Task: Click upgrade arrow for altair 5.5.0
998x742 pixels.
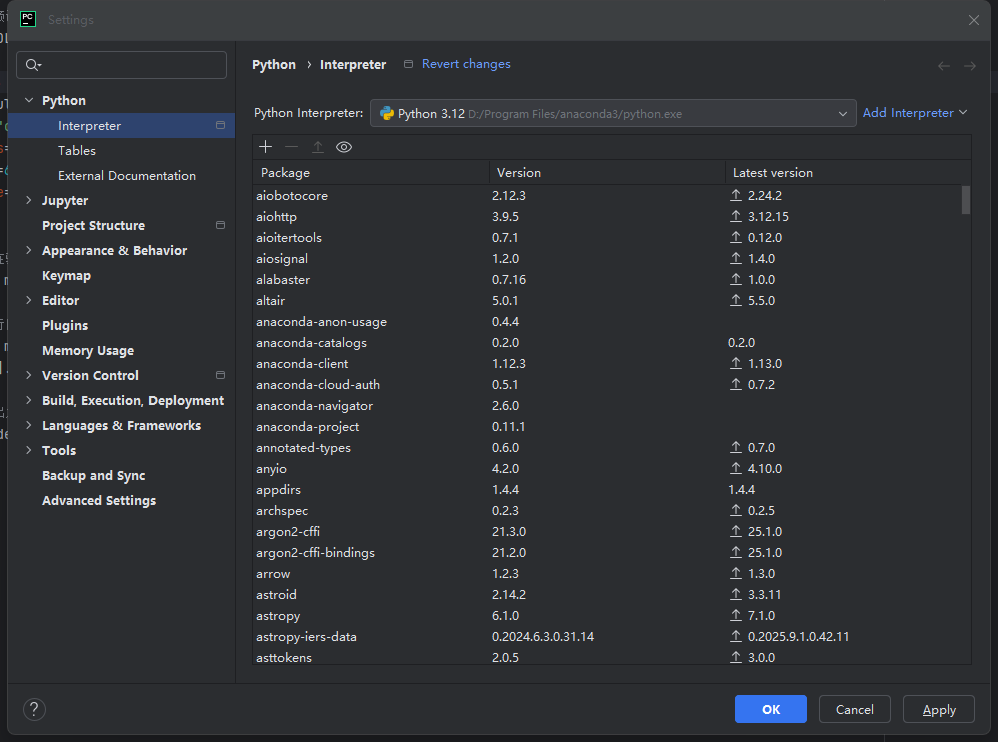Action: pyautogui.click(x=736, y=300)
